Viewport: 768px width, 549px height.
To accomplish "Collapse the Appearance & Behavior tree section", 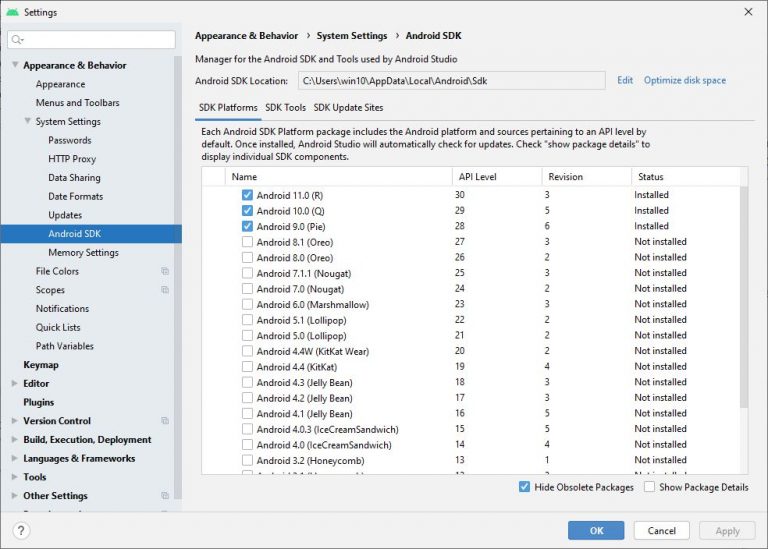I will (x=14, y=66).
